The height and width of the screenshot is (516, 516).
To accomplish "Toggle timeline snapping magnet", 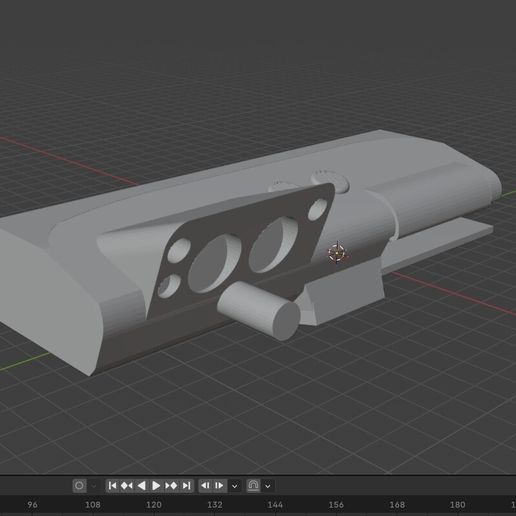I will coord(253,485).
